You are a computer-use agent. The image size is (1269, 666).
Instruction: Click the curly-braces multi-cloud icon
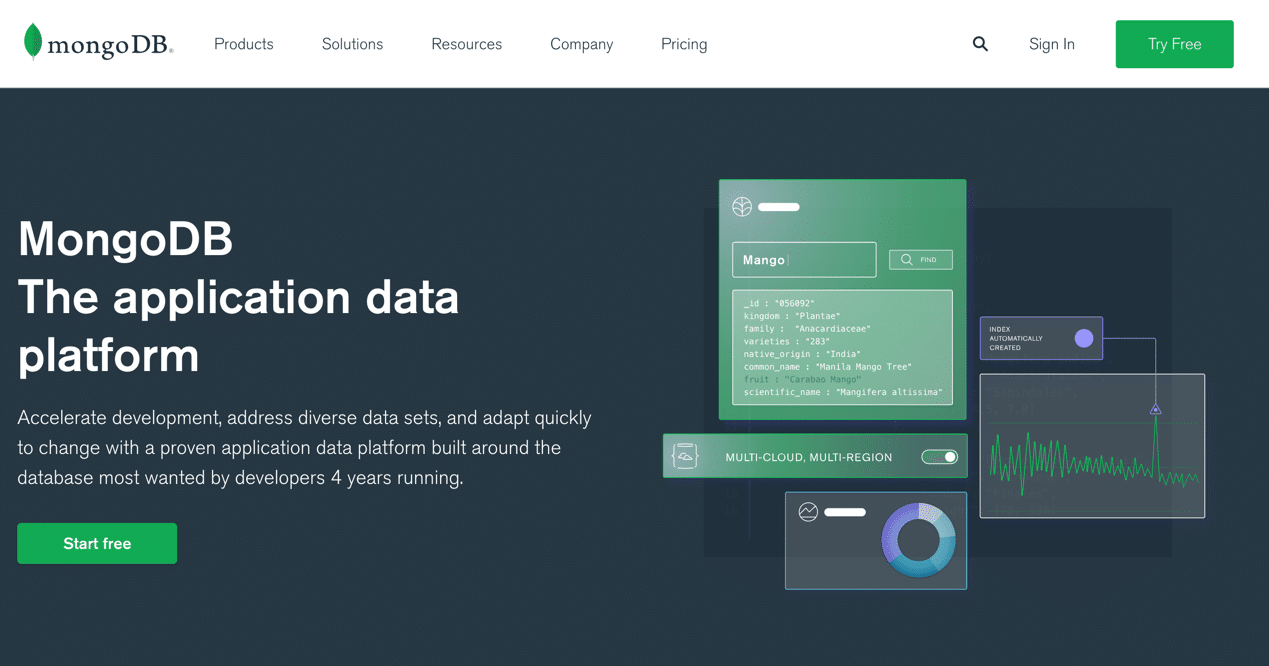coord(685,455)
